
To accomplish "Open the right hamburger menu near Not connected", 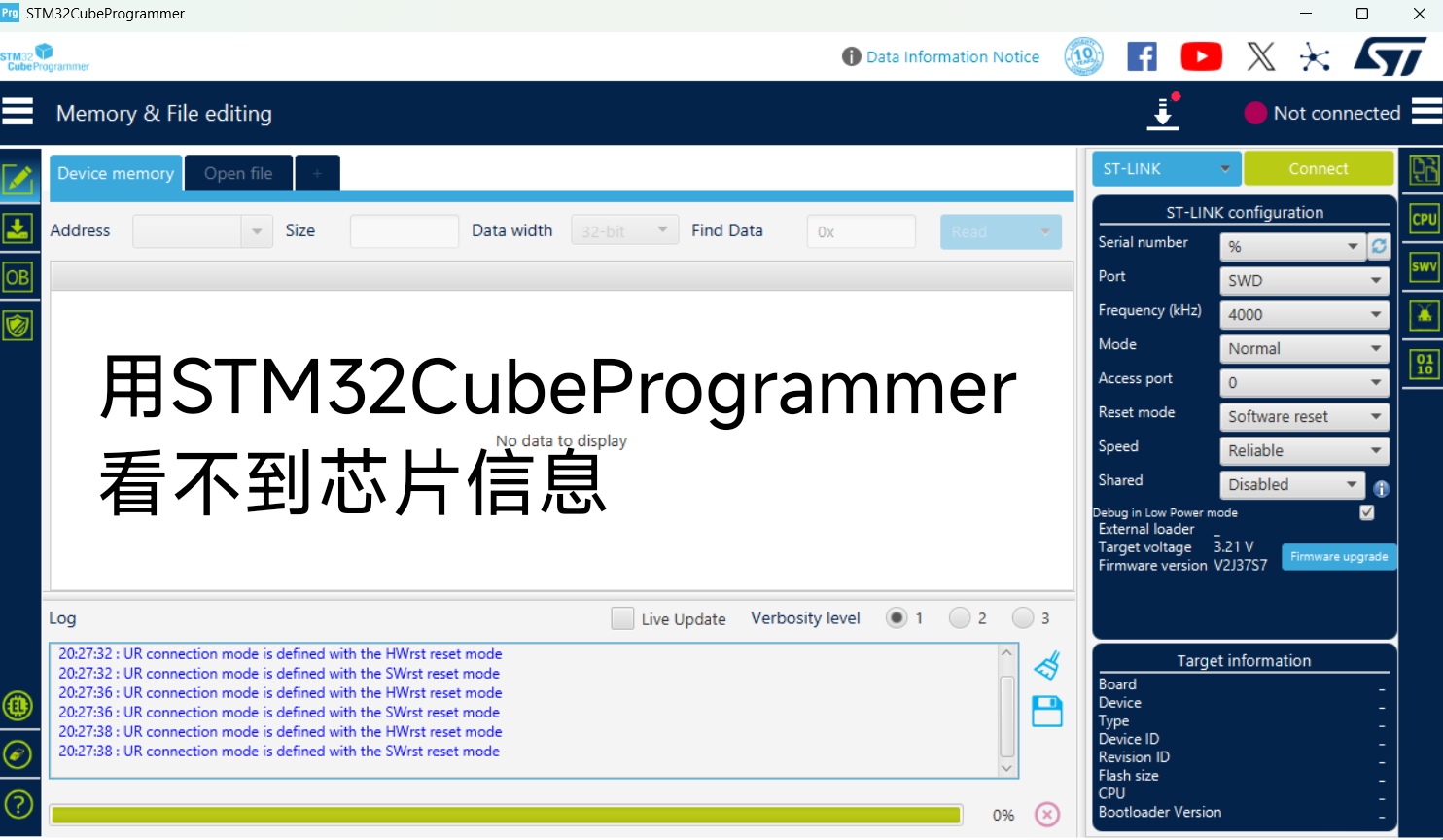I will 1426,112.
